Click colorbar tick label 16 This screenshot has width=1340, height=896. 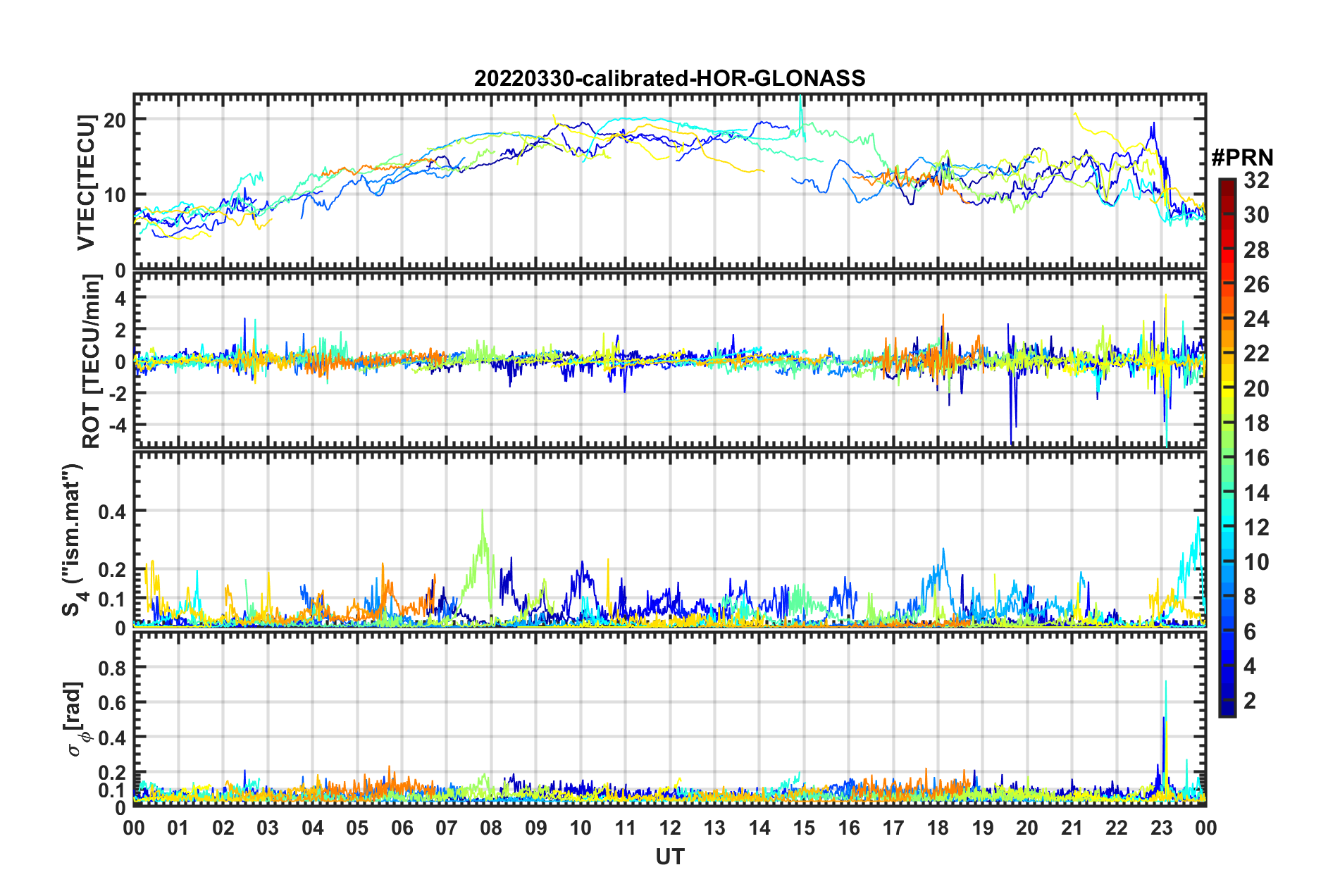1256,458
